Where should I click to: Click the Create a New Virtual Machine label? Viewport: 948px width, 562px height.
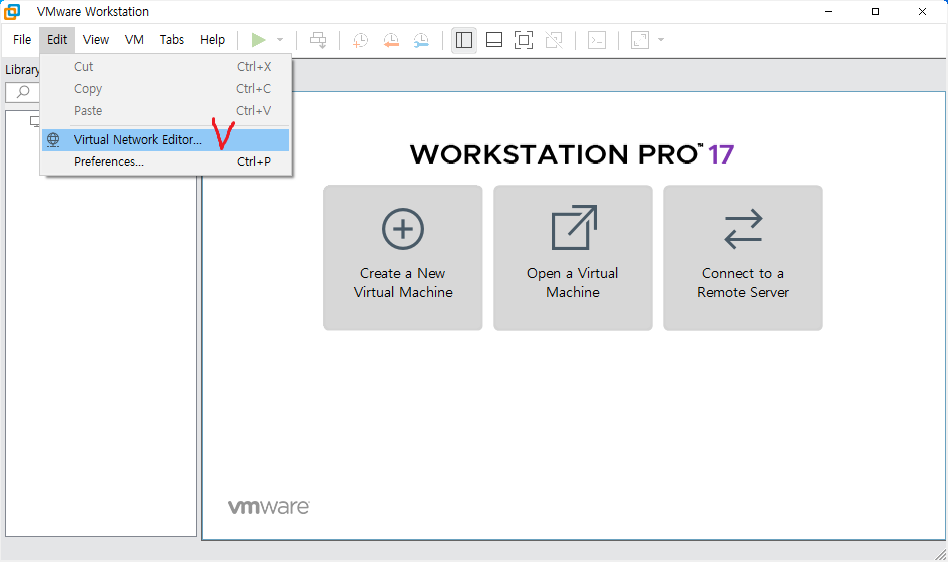[x=403, y=283]
